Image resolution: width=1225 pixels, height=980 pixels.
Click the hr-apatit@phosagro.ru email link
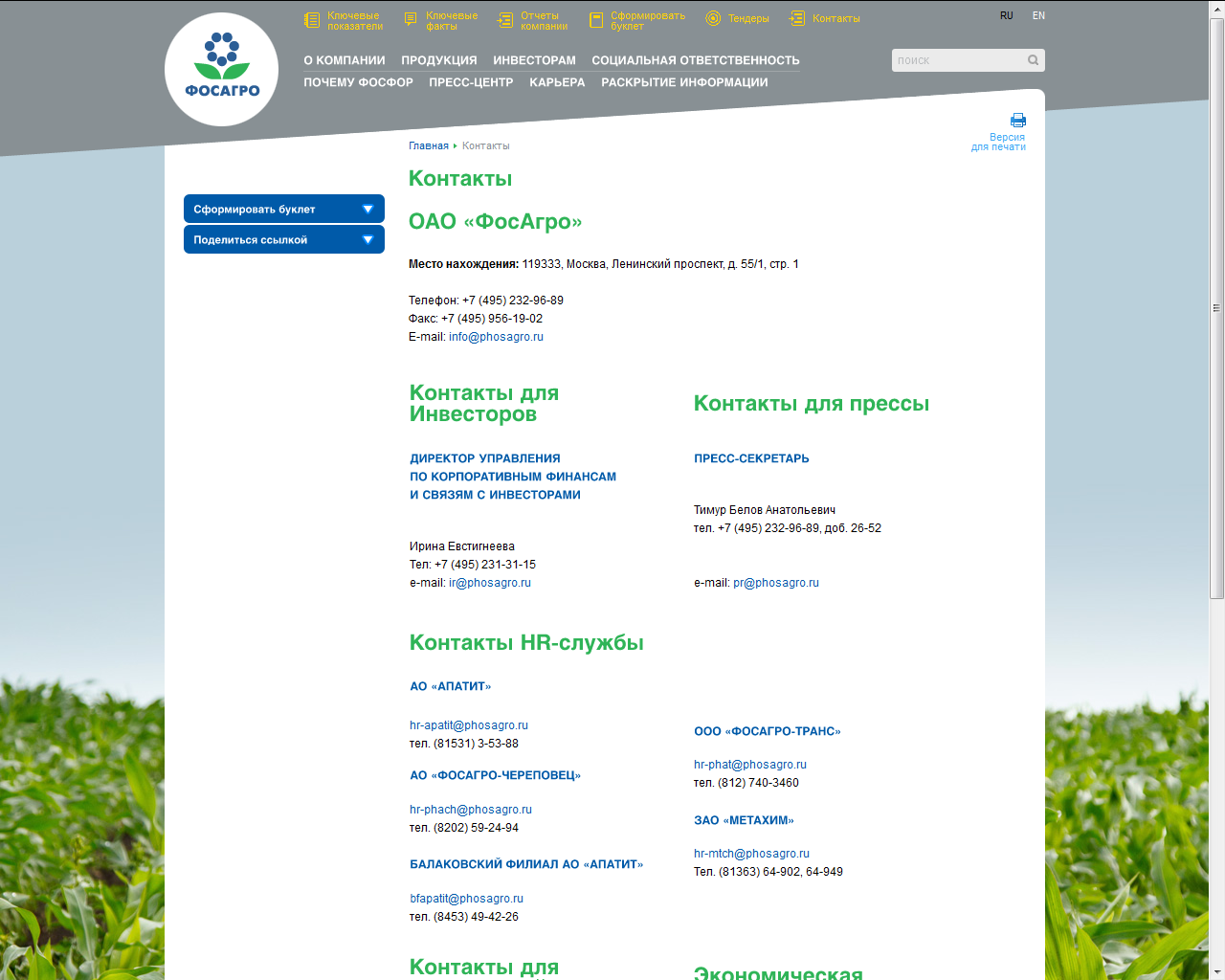pos(469,725)
